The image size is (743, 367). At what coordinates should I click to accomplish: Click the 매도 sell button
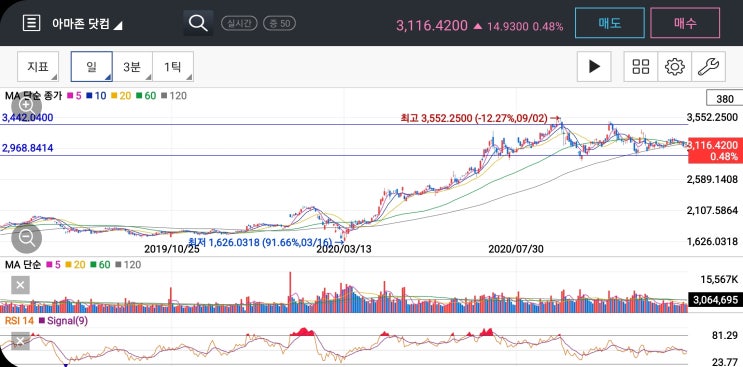pos(609,23)
